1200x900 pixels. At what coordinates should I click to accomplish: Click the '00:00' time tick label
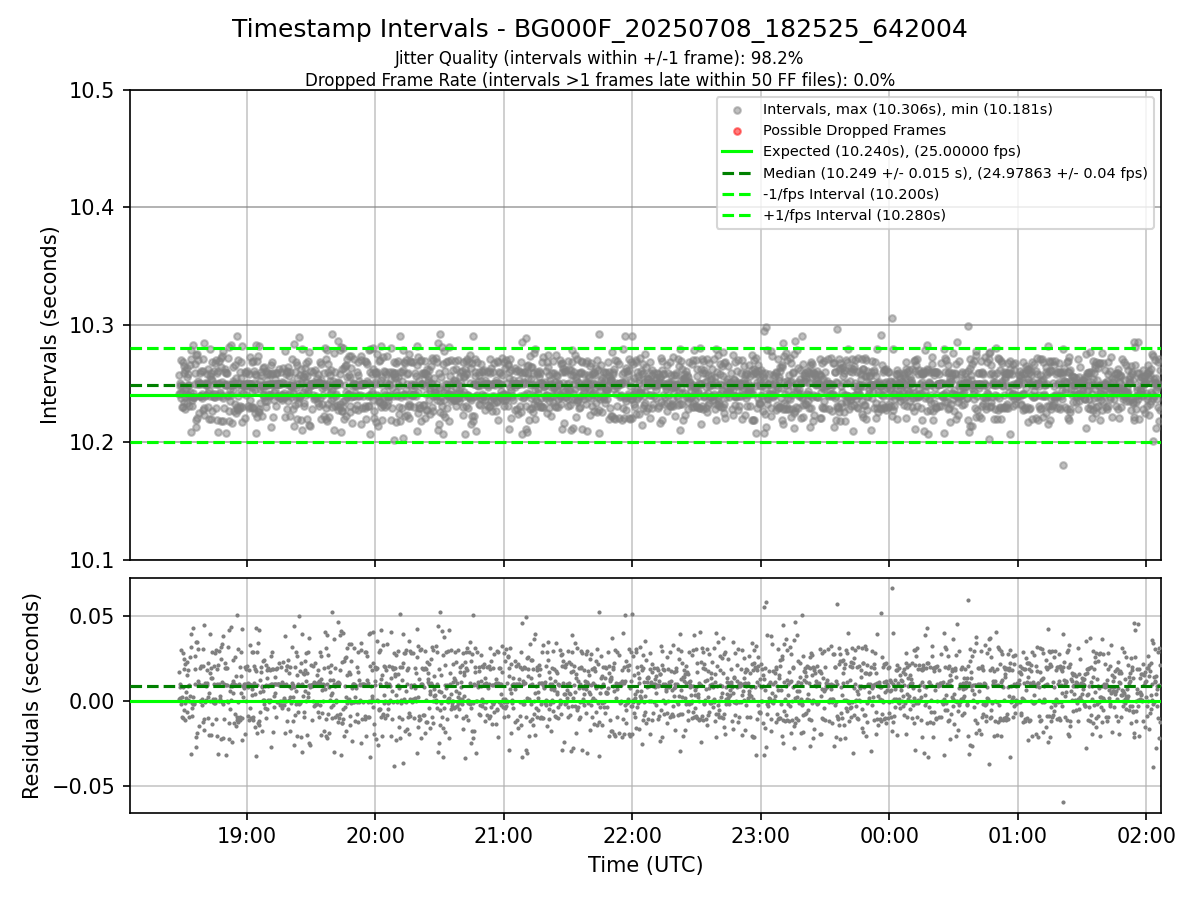pyautogui.click(x=889, y=835)
